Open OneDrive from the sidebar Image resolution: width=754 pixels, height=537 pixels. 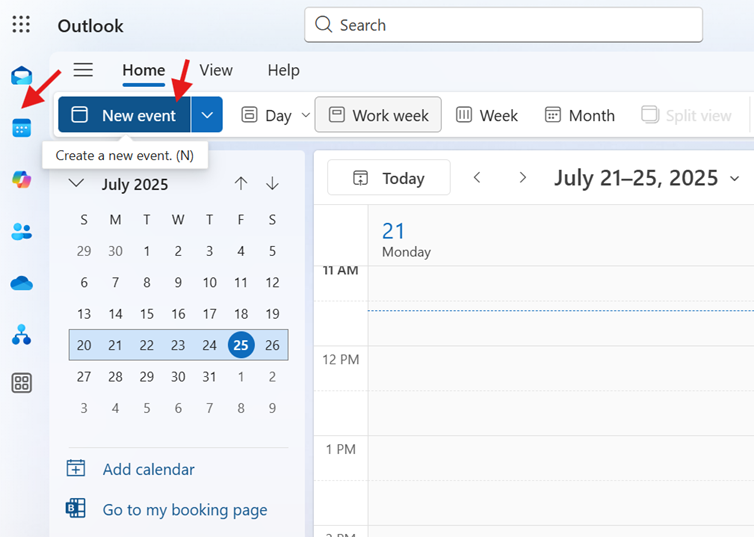pos(21,284)
